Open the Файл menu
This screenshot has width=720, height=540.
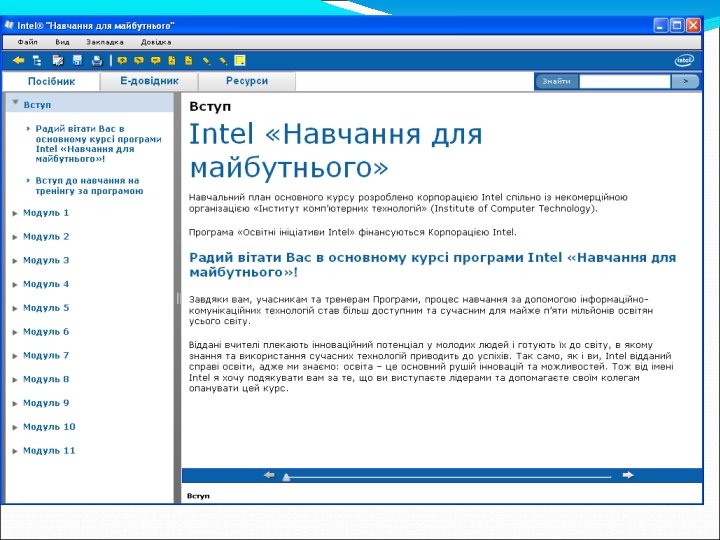[x=28, y=42]
